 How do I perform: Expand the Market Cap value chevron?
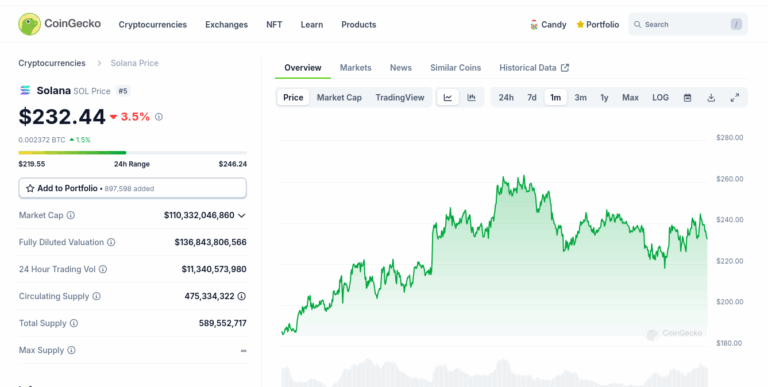241,216
